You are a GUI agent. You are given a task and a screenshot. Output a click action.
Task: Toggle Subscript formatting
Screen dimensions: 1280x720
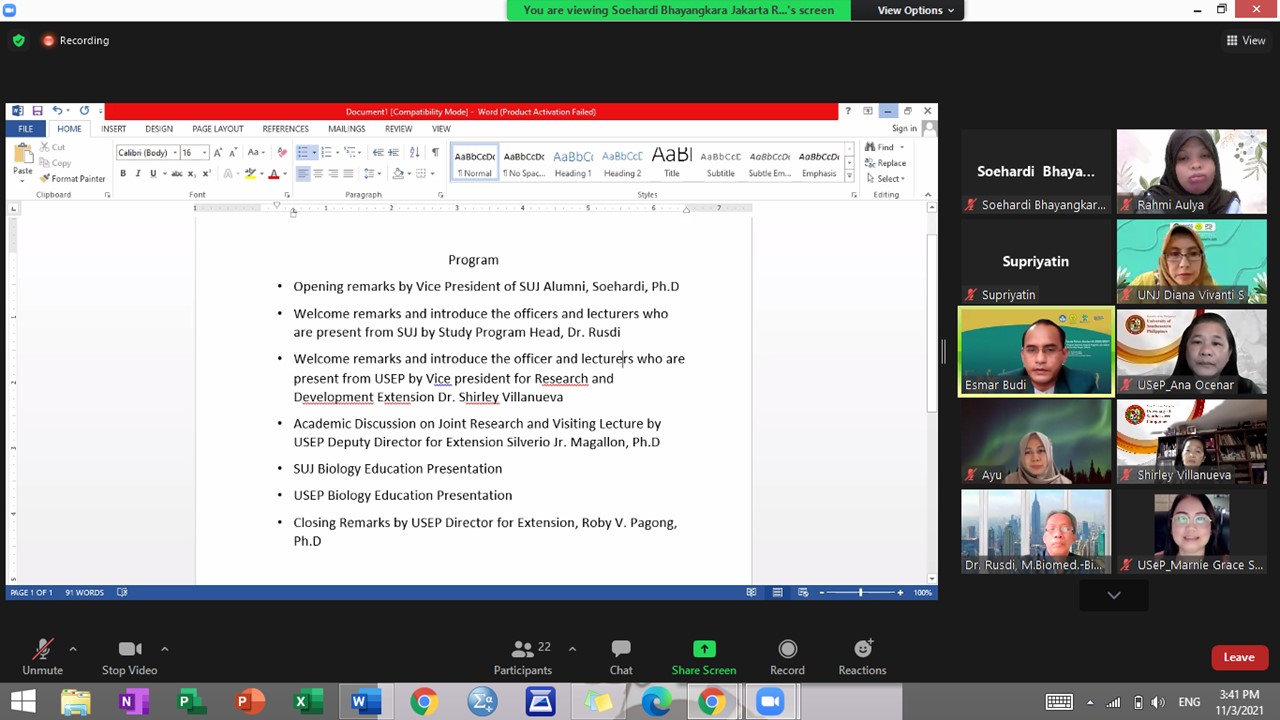(x=191, y=174)
